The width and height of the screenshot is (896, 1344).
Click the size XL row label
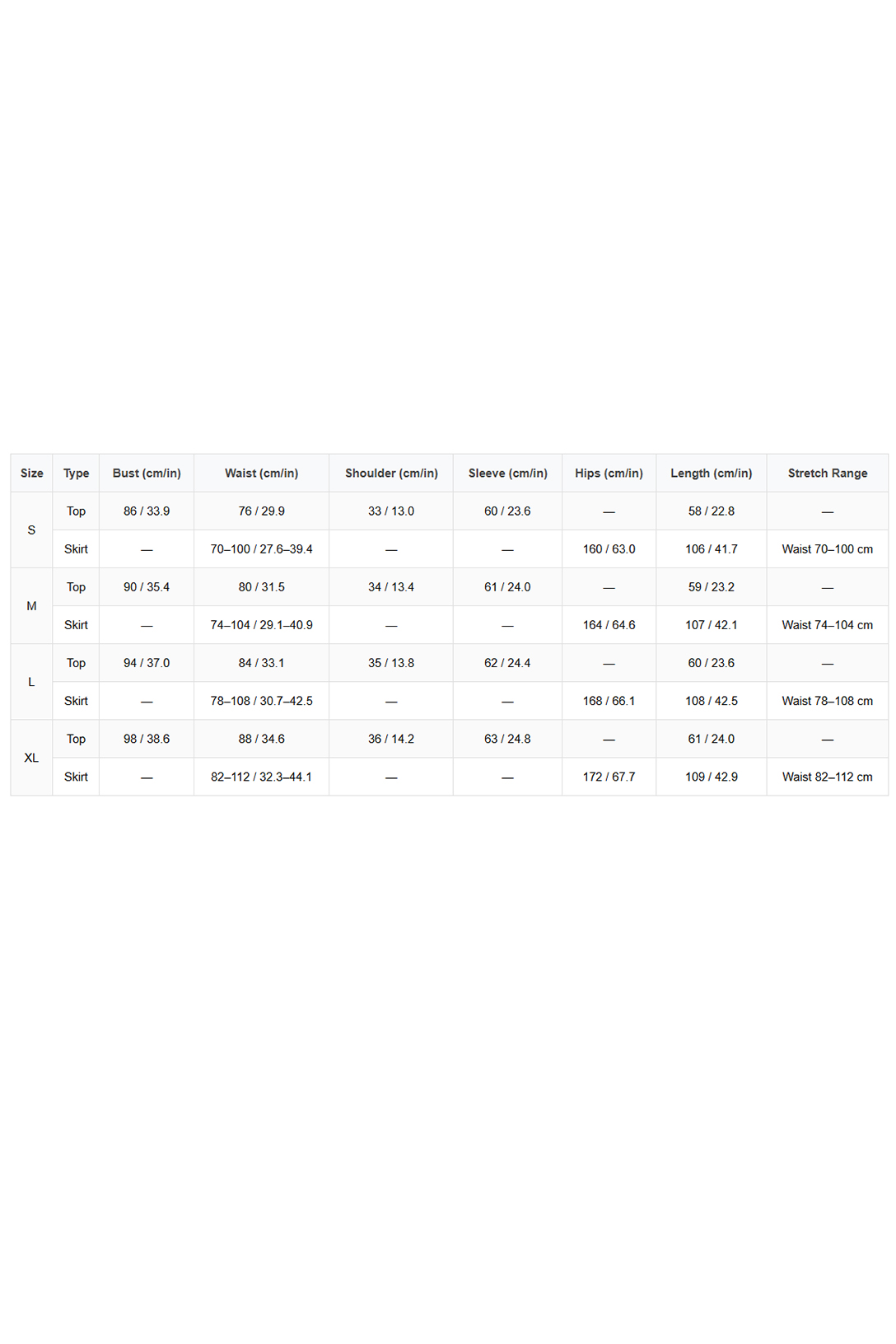pyautogui.click(x=31, y=758)
